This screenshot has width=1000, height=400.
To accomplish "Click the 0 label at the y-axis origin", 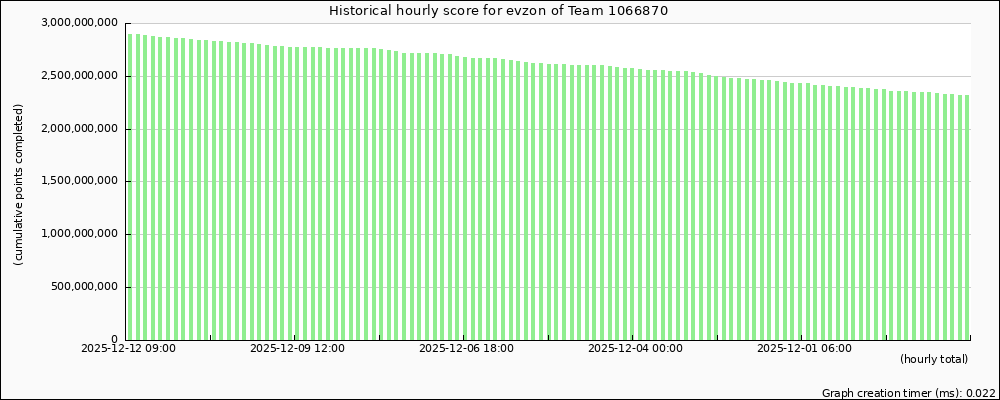I will point(115,340).
